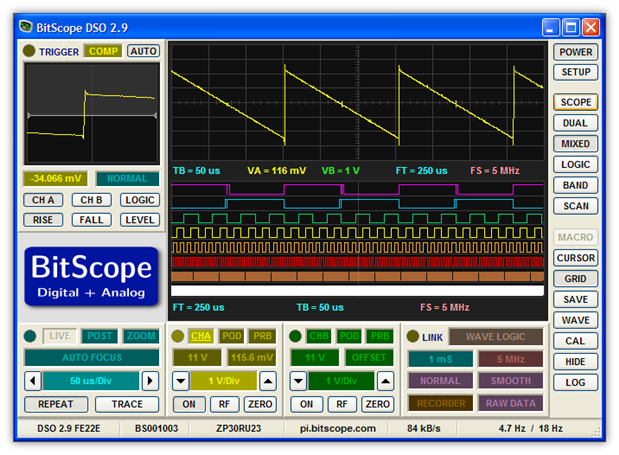Click the timebase right arrow button
This screenshot has width=619, height=455.
click(x=150, y=381)
